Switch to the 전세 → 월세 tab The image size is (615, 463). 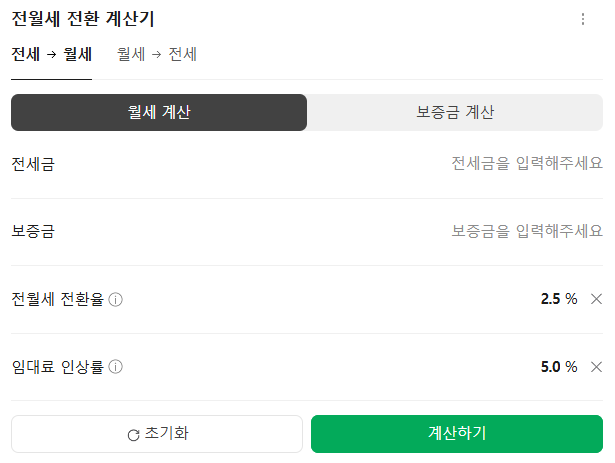click(x=51, y=55)
